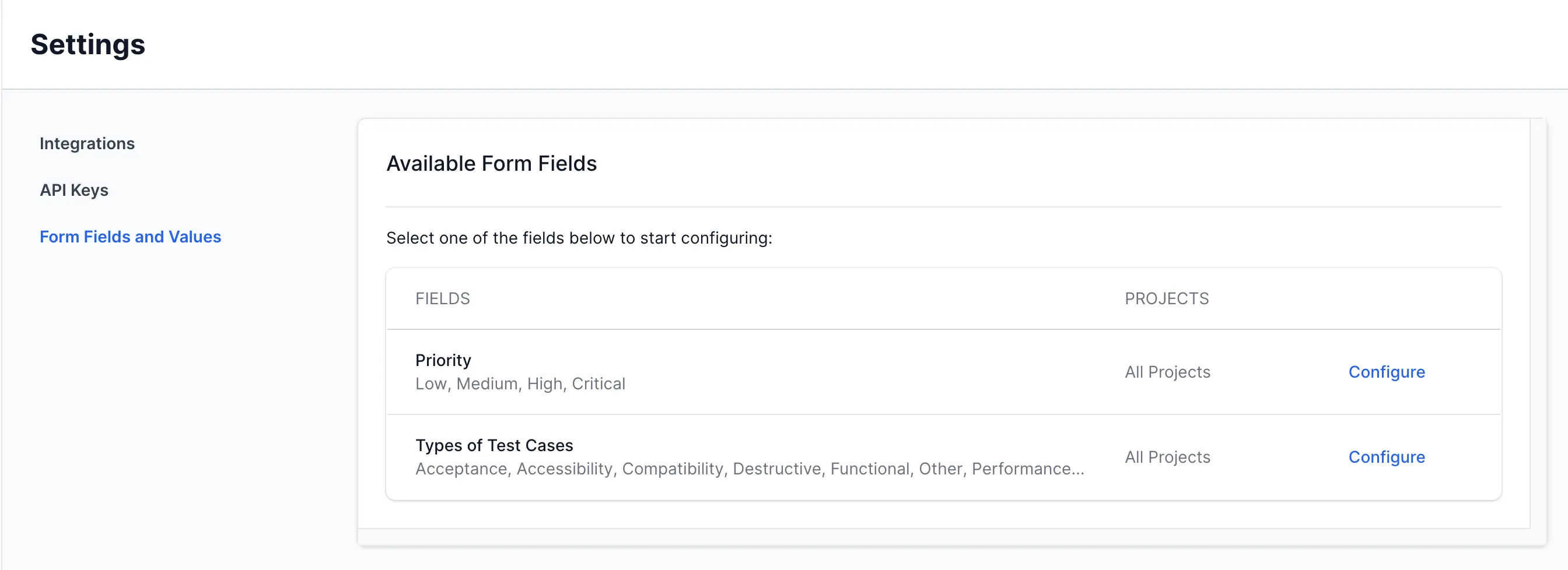This screenshot has width=1568, height=570.
Task: Click the PROJECTS column header
Action: pyautogui.click(x=1166, y=298)
